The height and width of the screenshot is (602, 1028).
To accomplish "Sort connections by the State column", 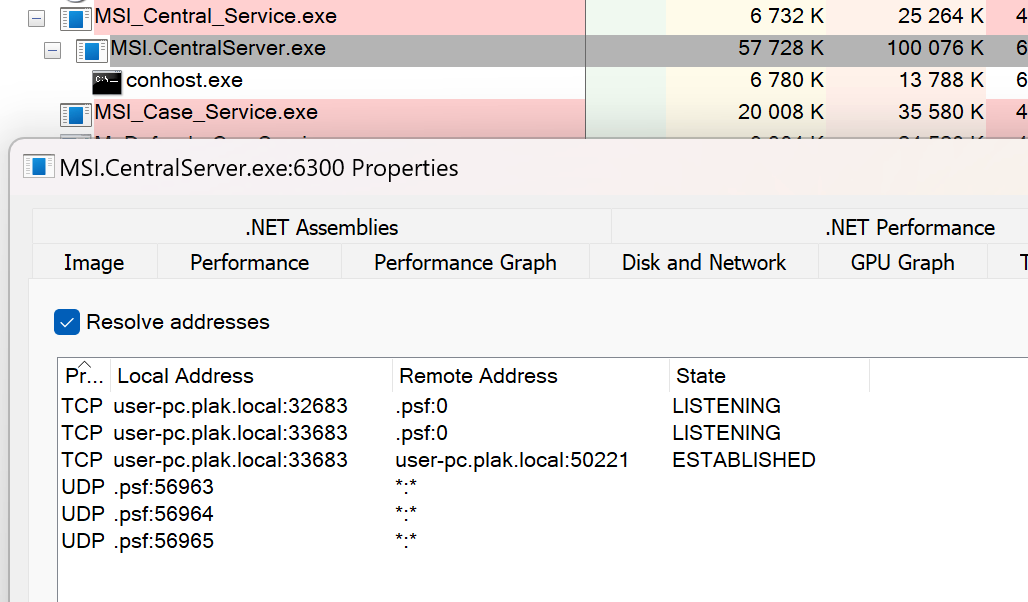I will pyautogui.click(x=700, y=376).
